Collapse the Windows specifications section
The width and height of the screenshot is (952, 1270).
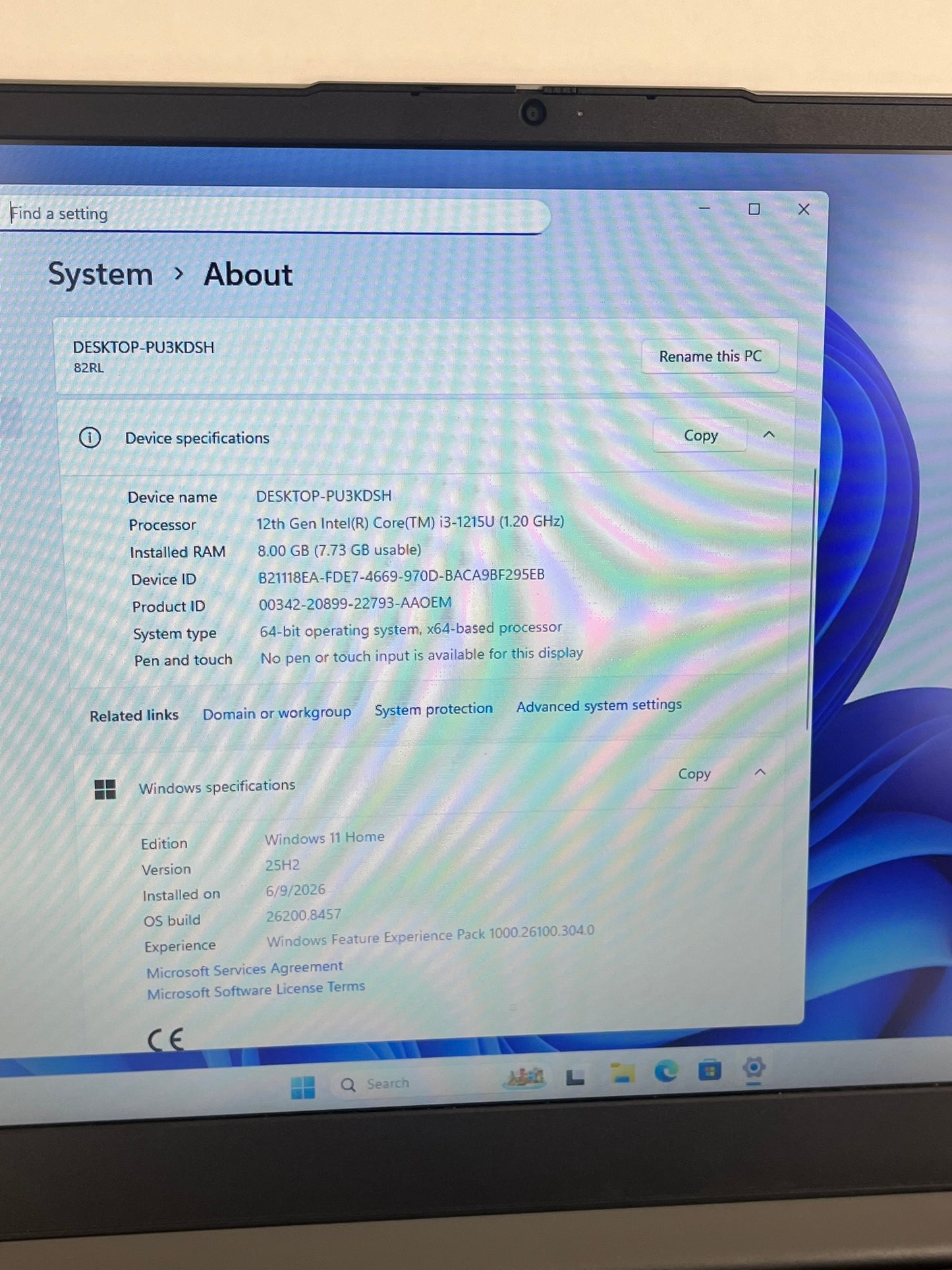coord(760,772)
